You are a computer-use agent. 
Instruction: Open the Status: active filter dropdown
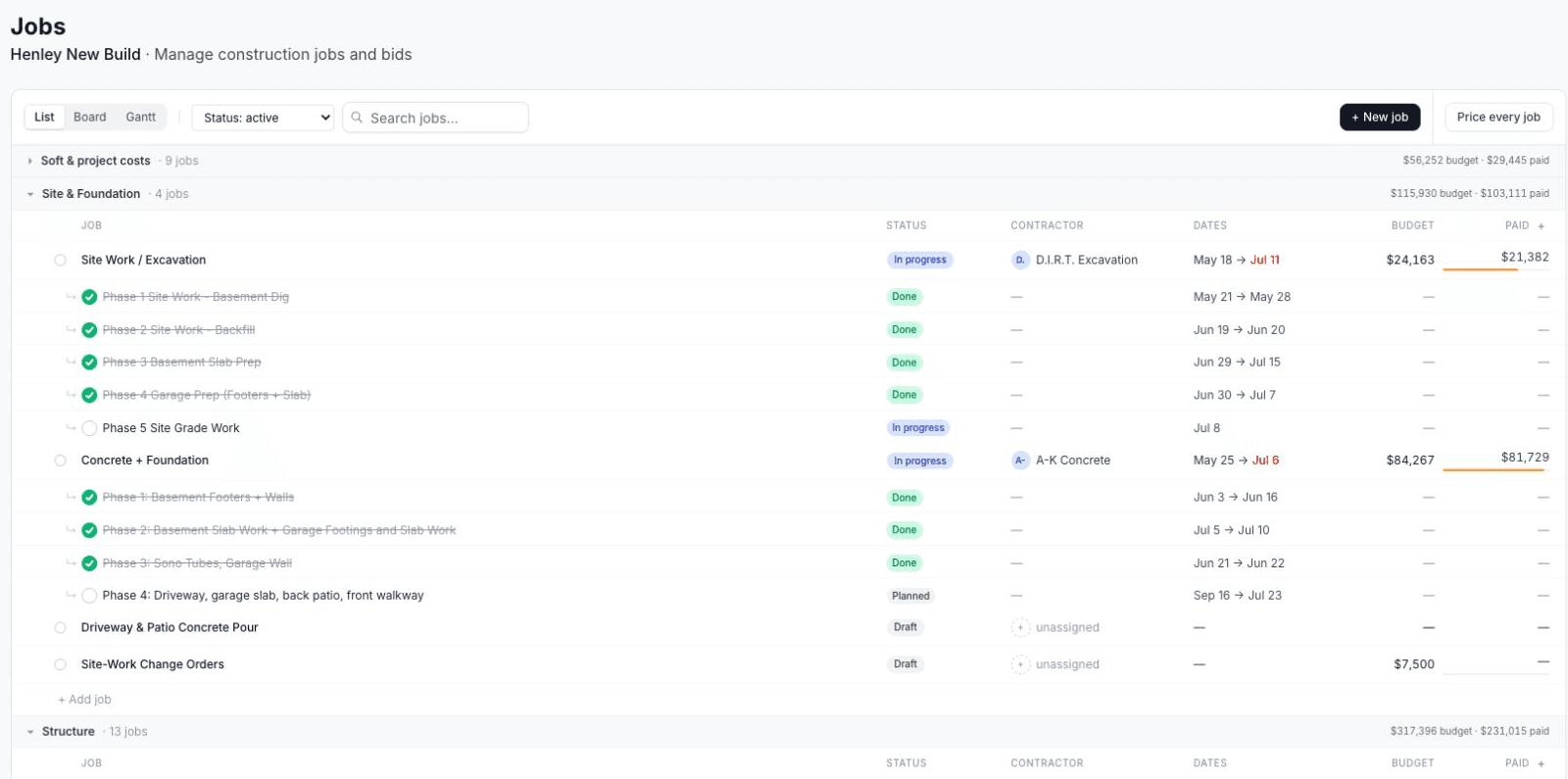(x=263, y=118)
